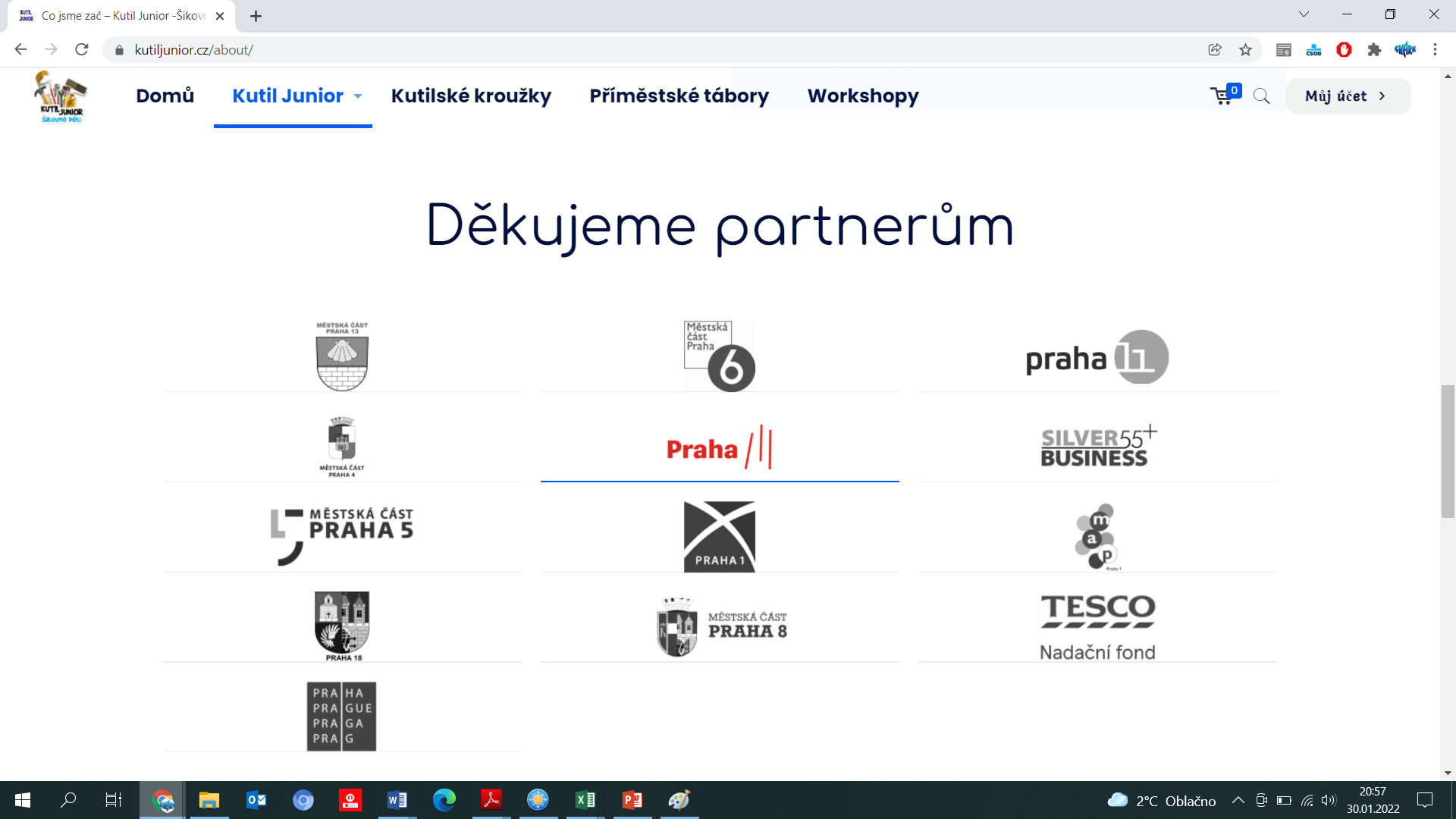
Task: Click the Tesco Nadační fond logo
Action: pos(1097,626)
